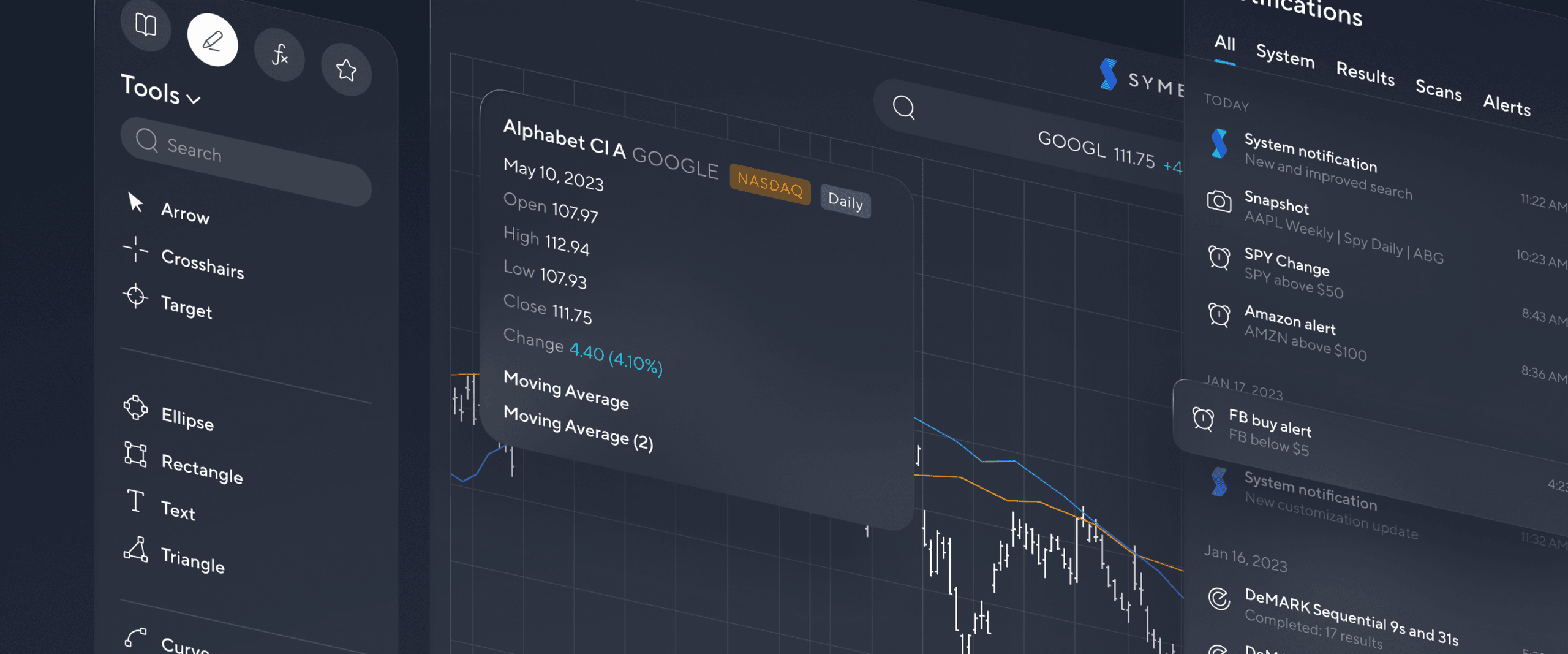Open DeMARK Sequential 9s and 31s result
Image resolution: width=1568 pixels, height=654 pixels.
point(1351,618)
